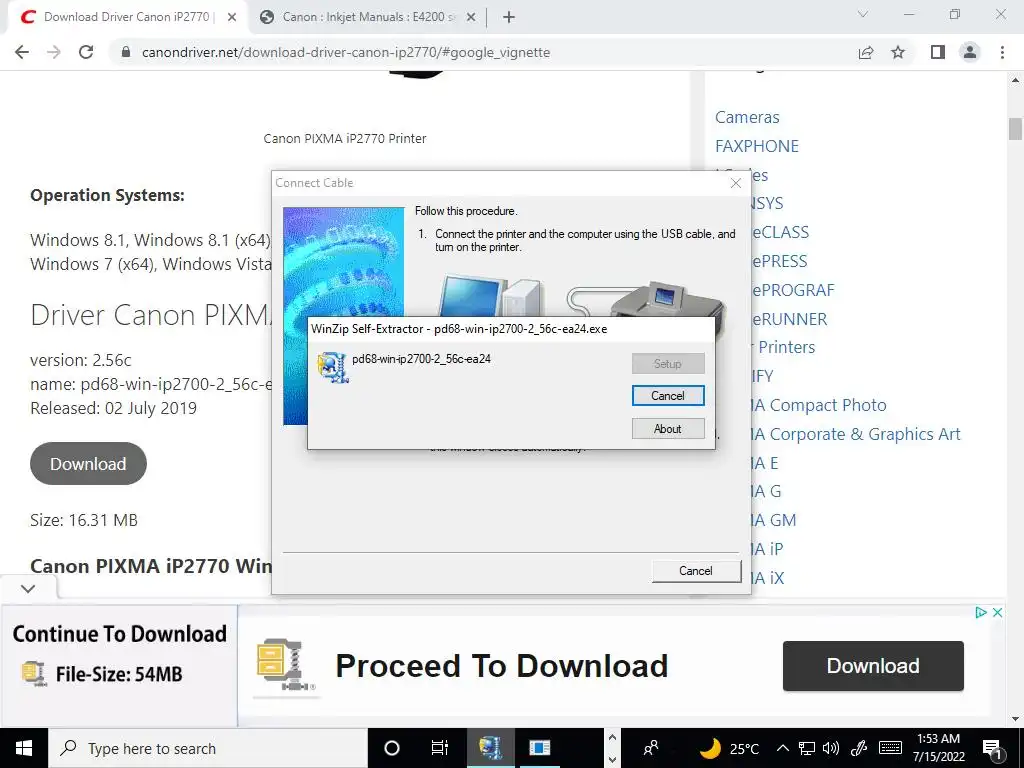Collapse the bottom ad with chevron

[x=28, y=588]
